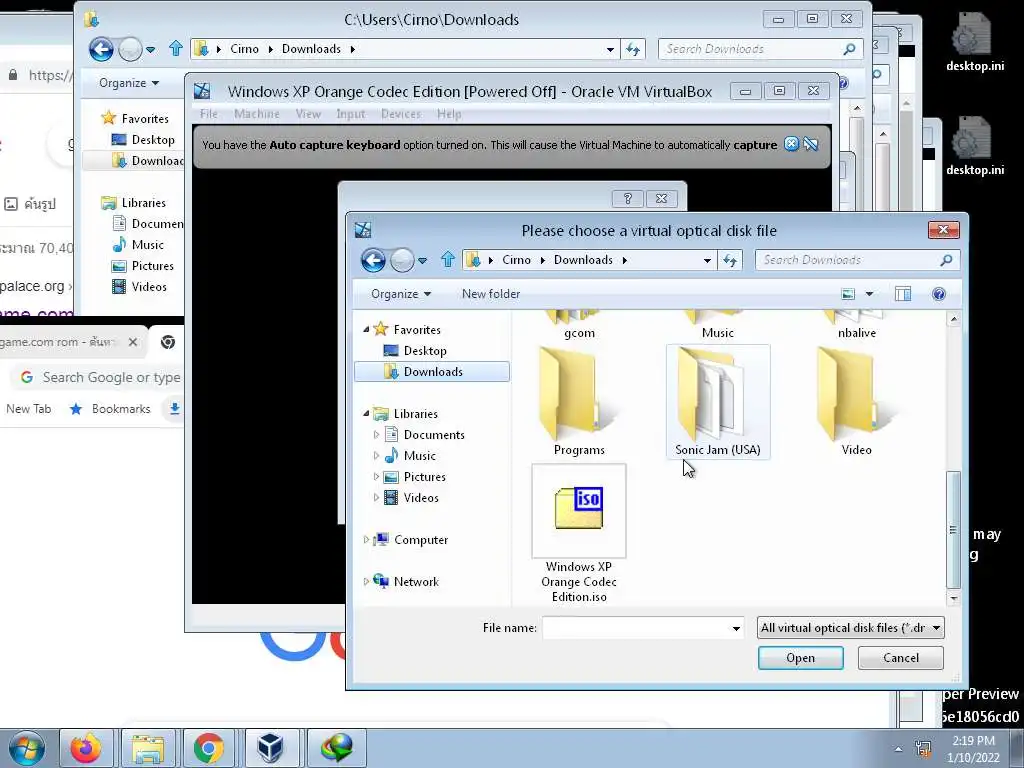
Task: Expand the Network node in file dialog
Action: coord(366,582)
